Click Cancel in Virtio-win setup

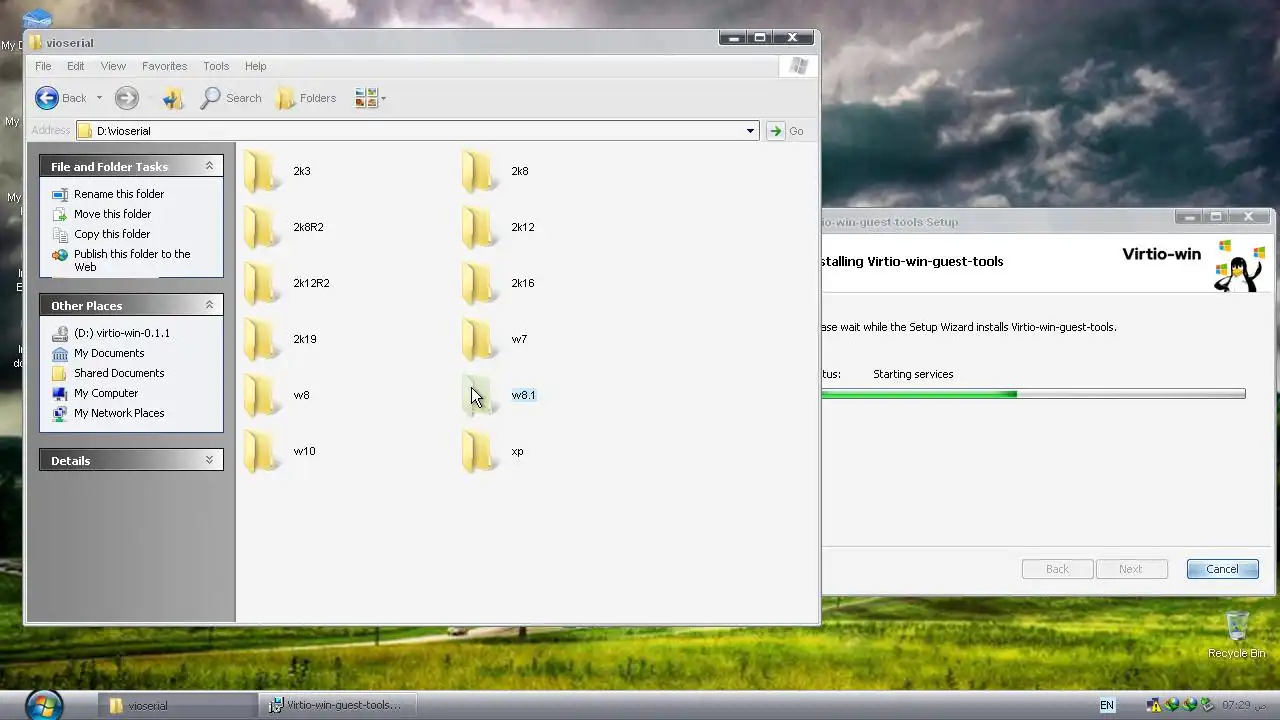1222,569
